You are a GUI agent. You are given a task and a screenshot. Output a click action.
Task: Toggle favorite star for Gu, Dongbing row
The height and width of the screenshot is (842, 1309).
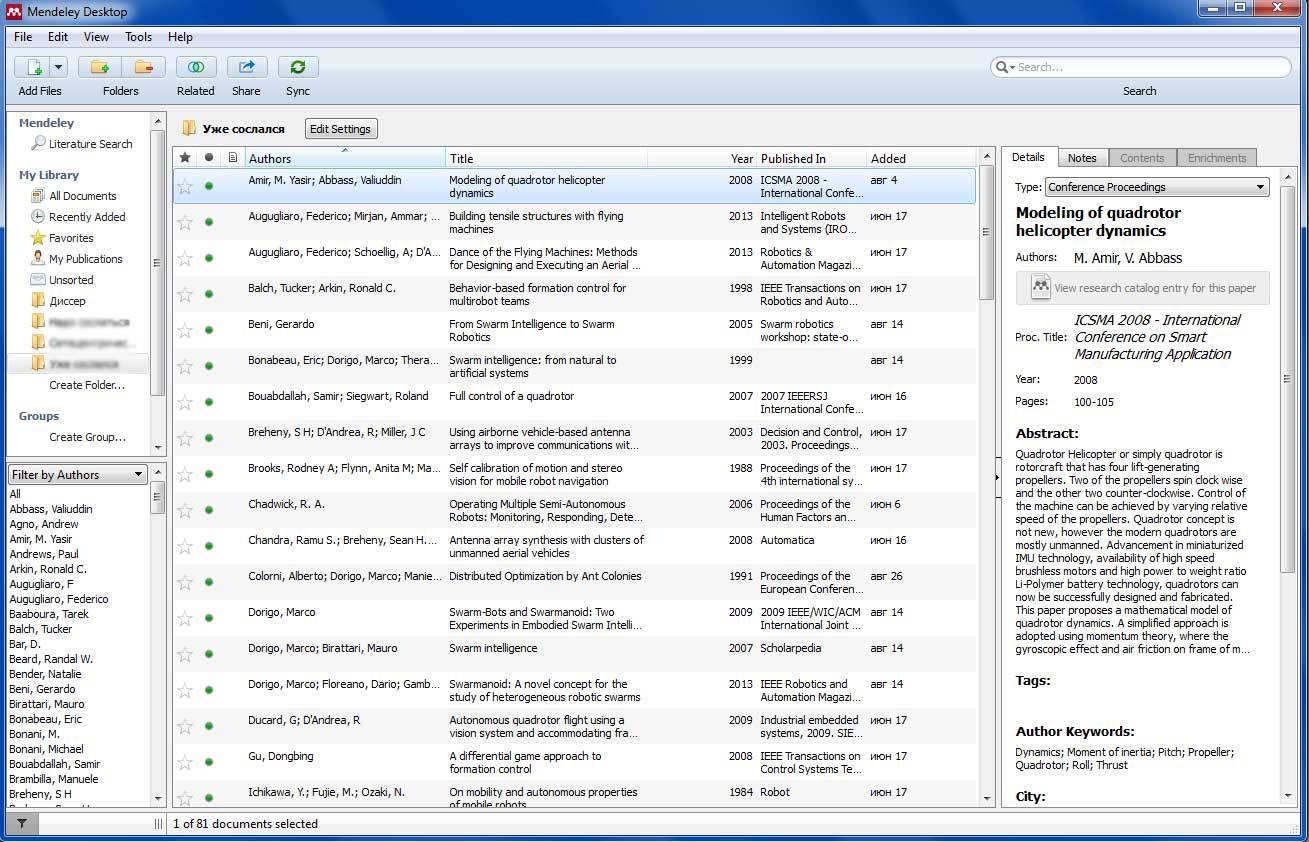click(185, 763)
